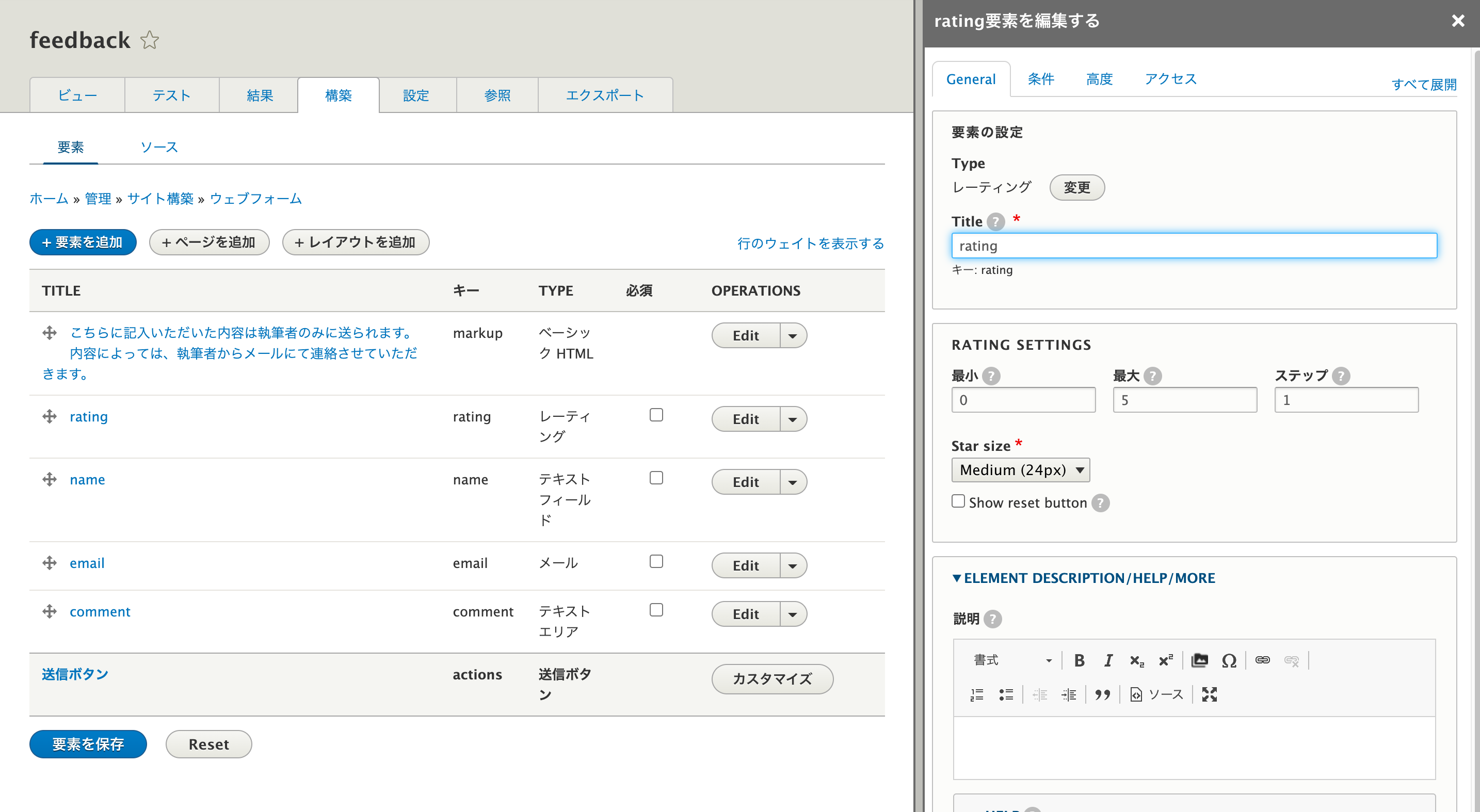This screenshot has width=1480, height=812.
Task: Click the unlink icon in editor toolbar
Action: pyautogui.click(x=1291, y=660)
